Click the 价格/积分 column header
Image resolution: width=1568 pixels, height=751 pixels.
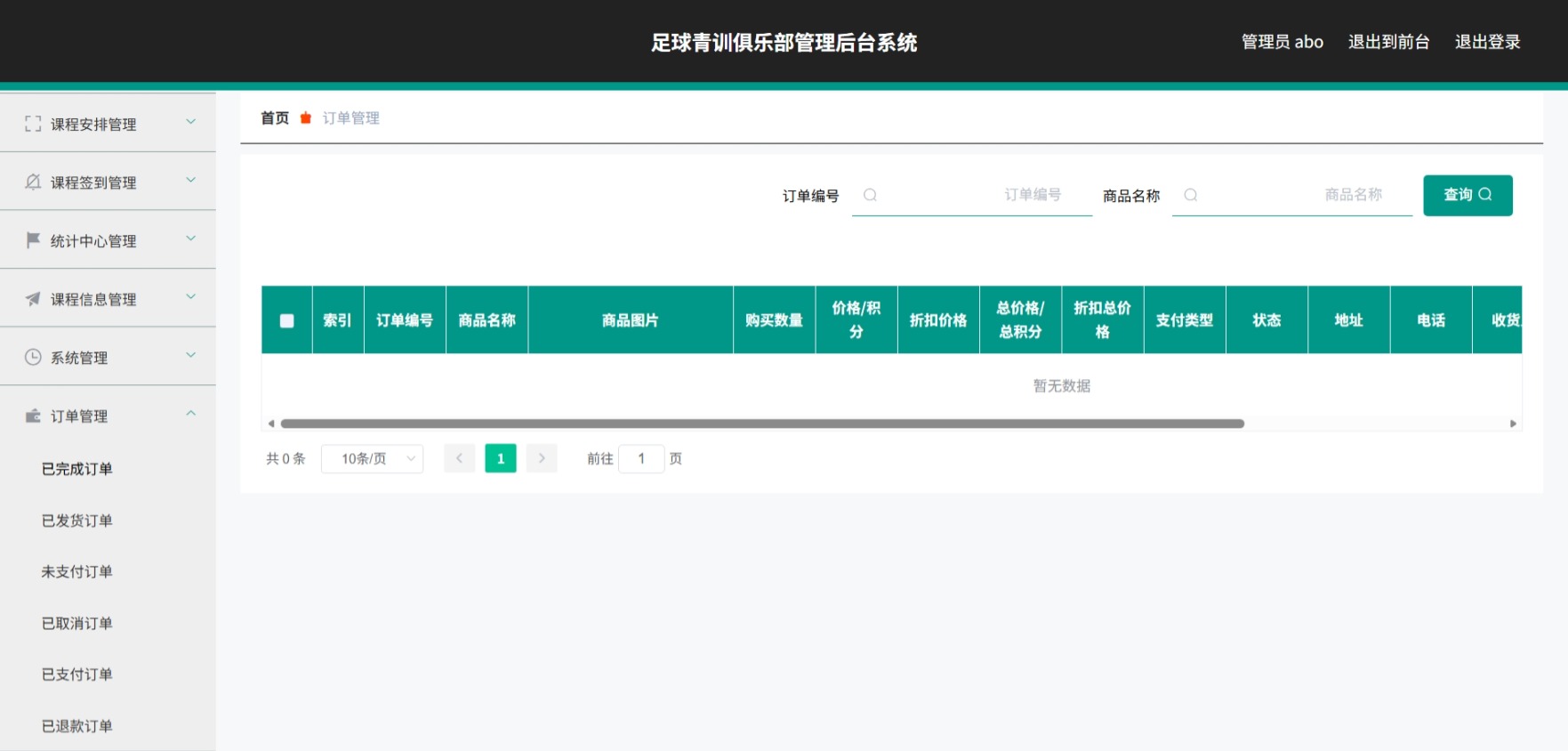pyautogui.click(x=856, y=320)
